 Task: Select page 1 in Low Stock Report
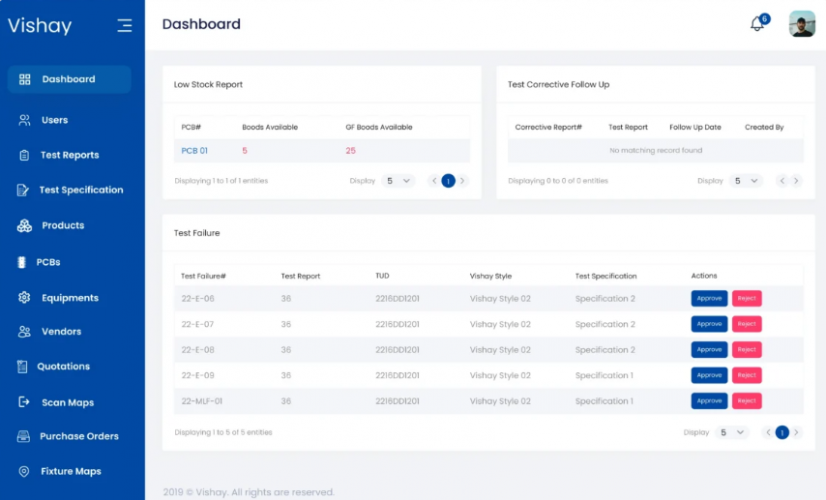coord(448,181)
